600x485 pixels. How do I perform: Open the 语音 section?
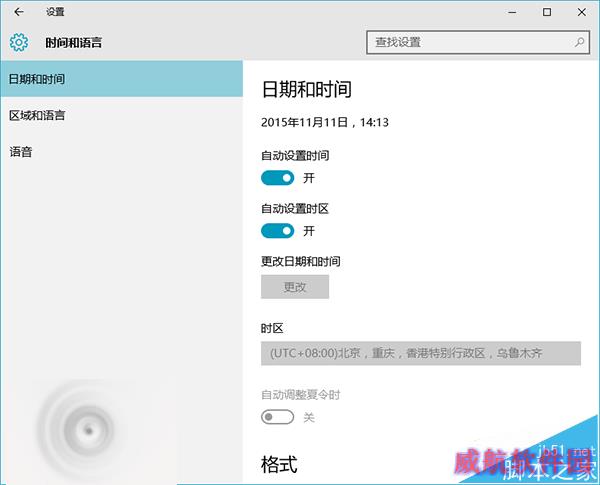(x=122, y=152)
